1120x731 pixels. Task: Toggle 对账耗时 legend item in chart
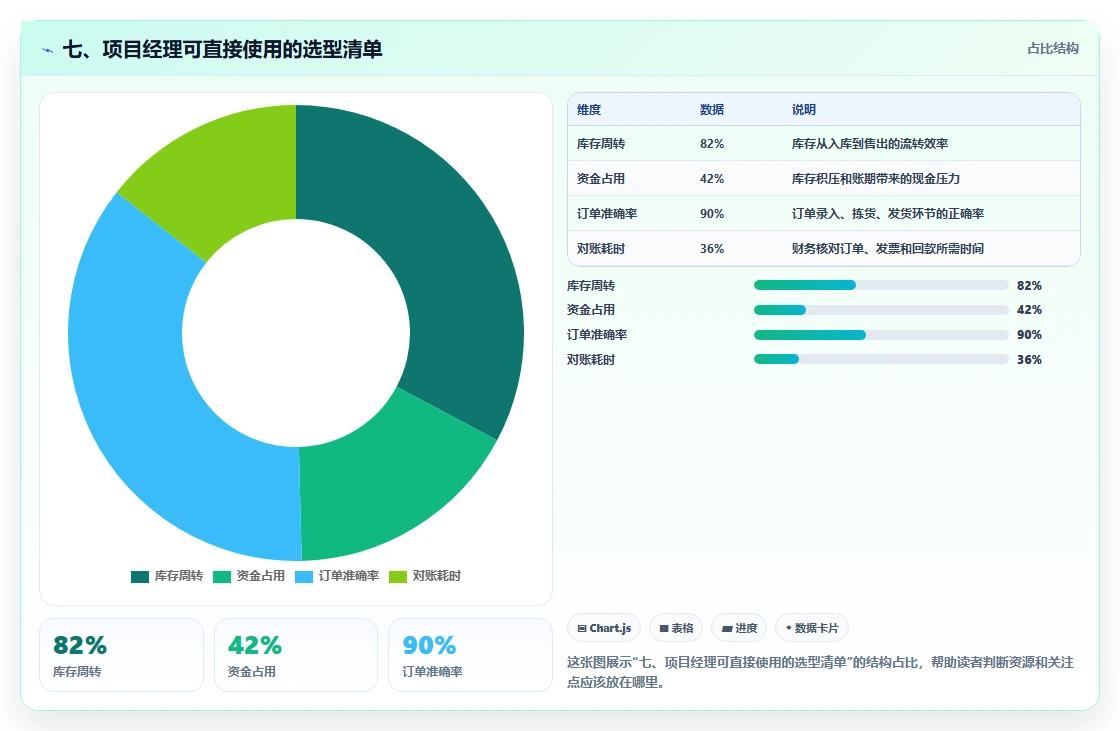[x=425, y=576]
